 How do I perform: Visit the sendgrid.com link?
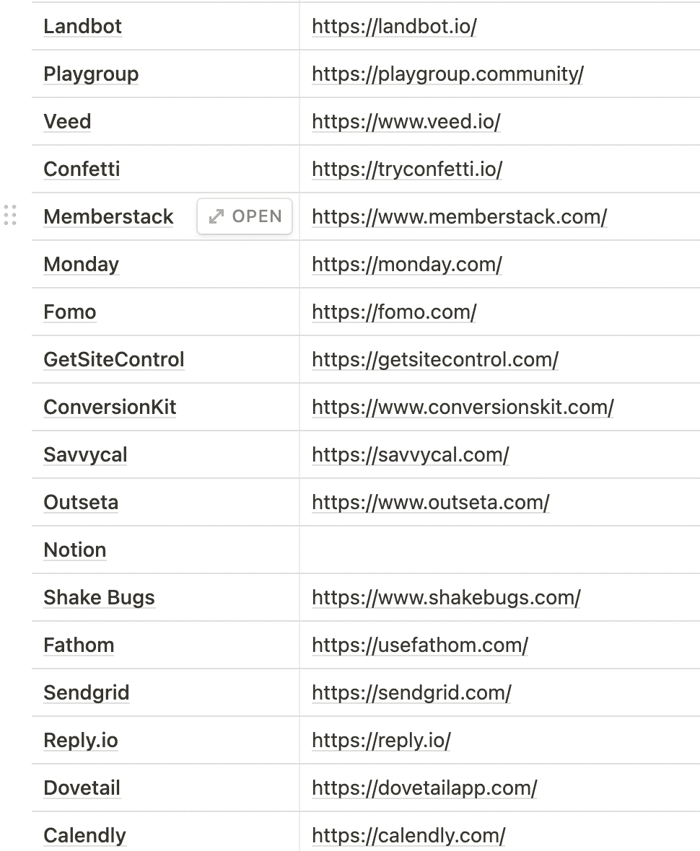click(411, 693)
